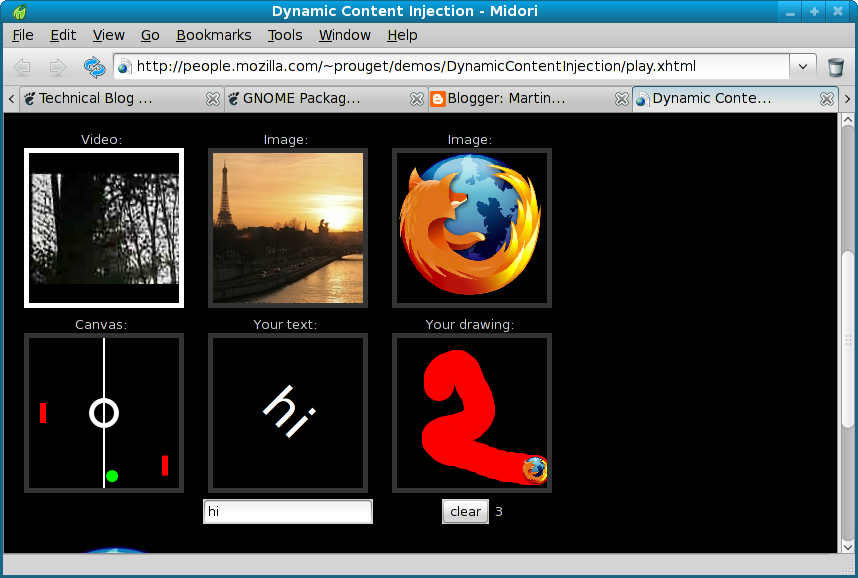The height and width of the screenshot is (578, 858).
Task: Open the Edit menu
Action: (x=63, y=35)
